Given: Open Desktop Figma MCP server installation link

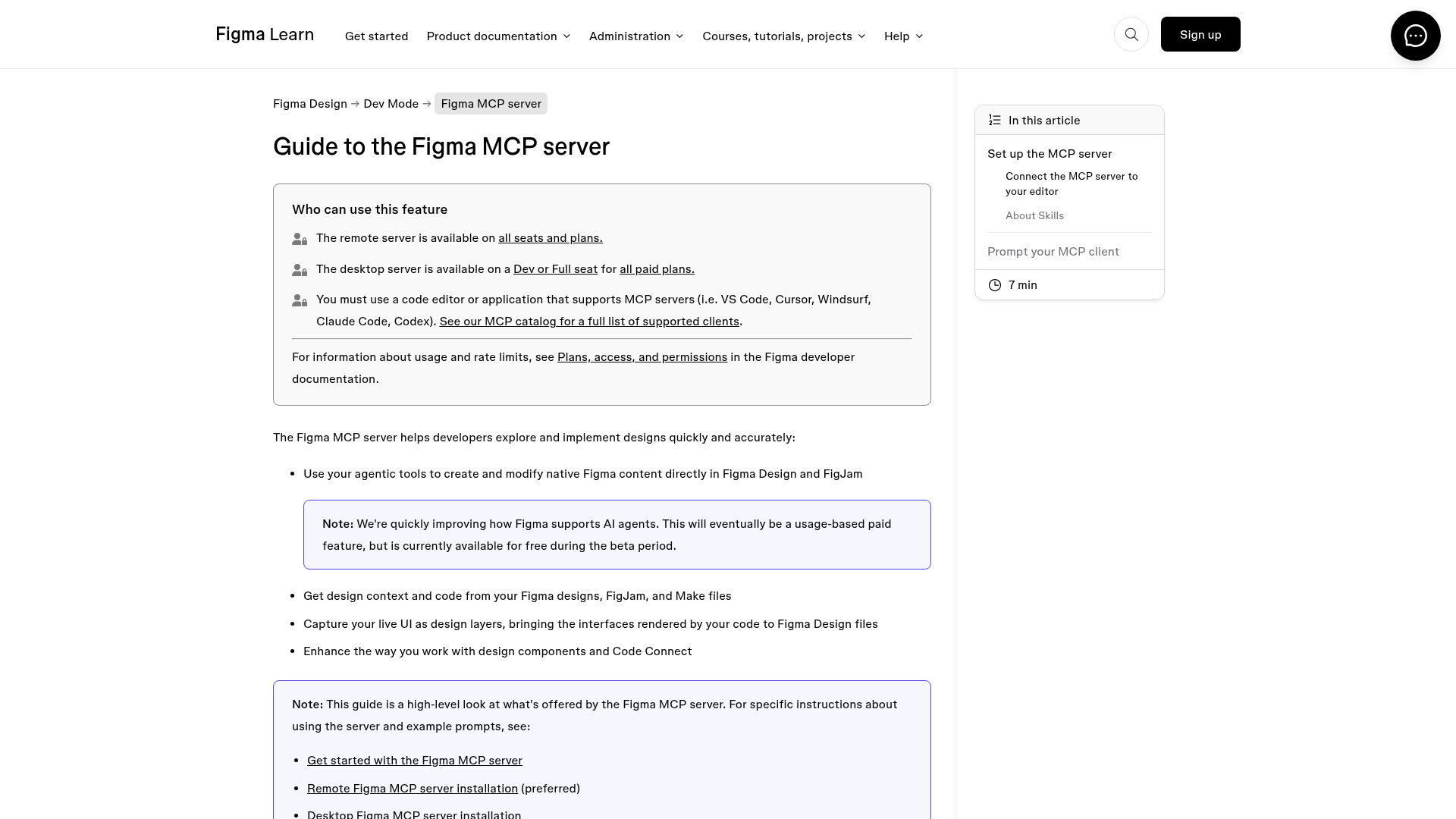Looking at the screenshot, I should click(x=414, y=814).
